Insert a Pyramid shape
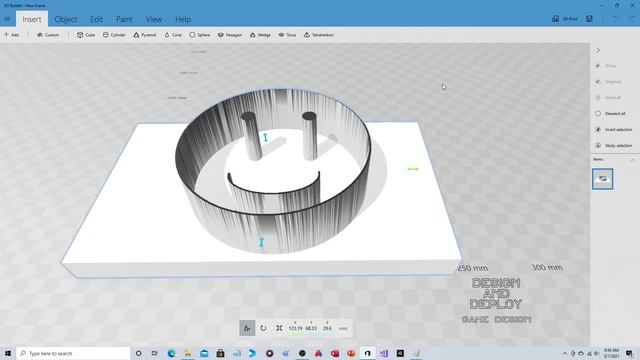This screenshot has width=640, height=360. click(x=145, y=35)
